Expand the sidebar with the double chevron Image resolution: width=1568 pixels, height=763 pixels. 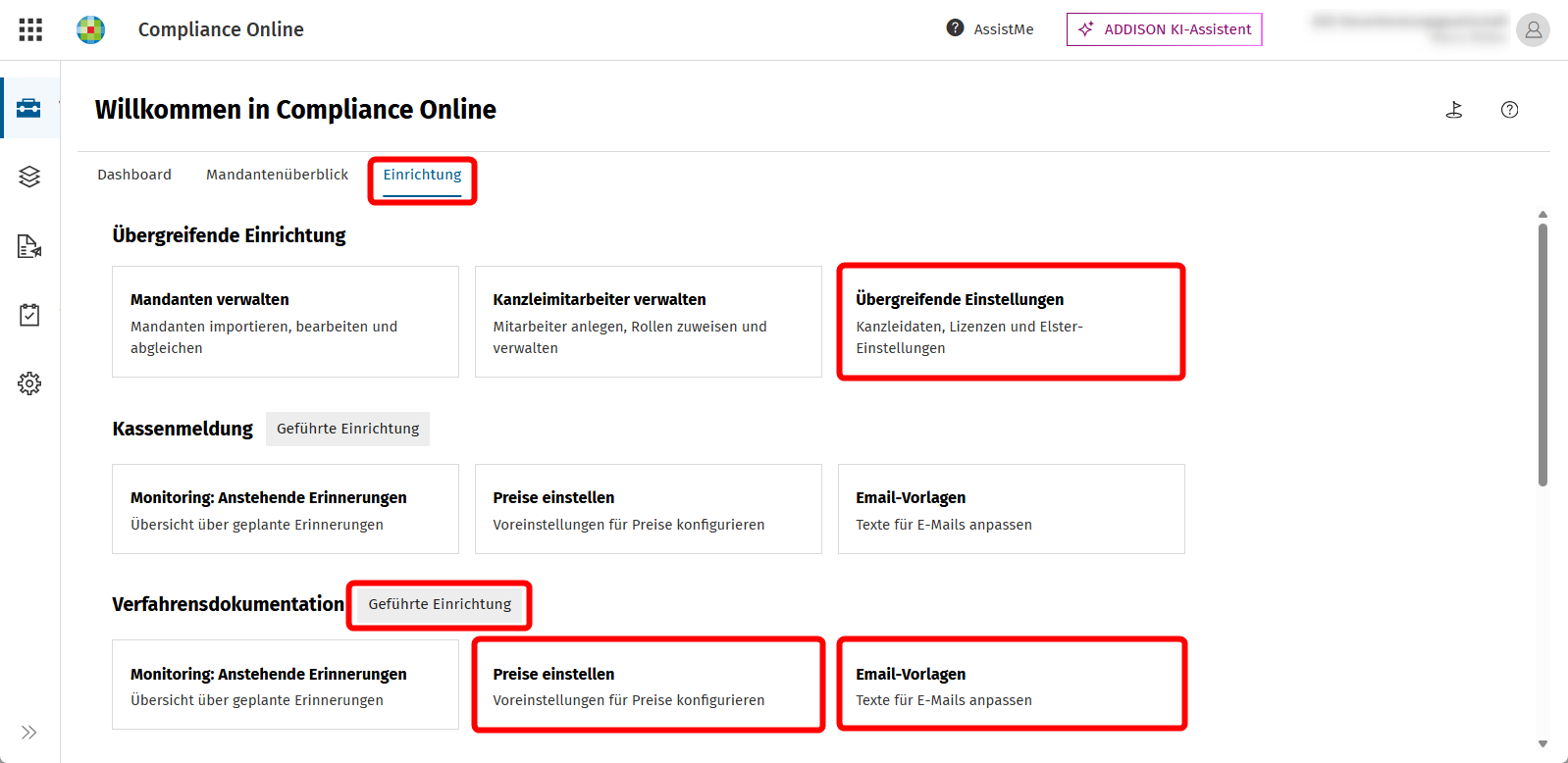click(x=29, y=733)
